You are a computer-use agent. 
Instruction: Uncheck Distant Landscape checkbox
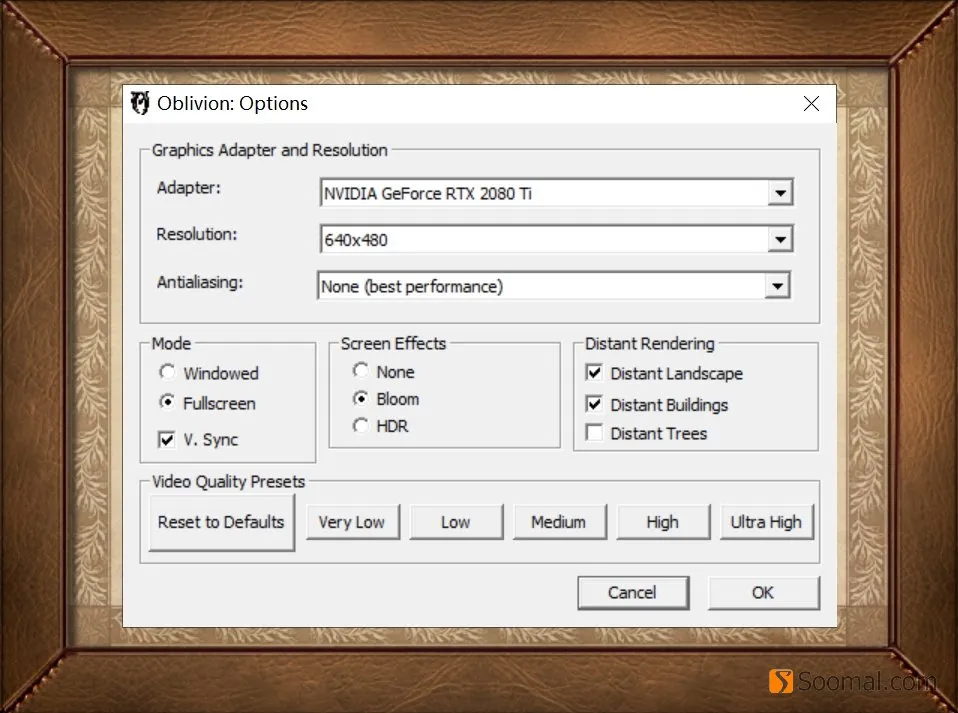594,372
